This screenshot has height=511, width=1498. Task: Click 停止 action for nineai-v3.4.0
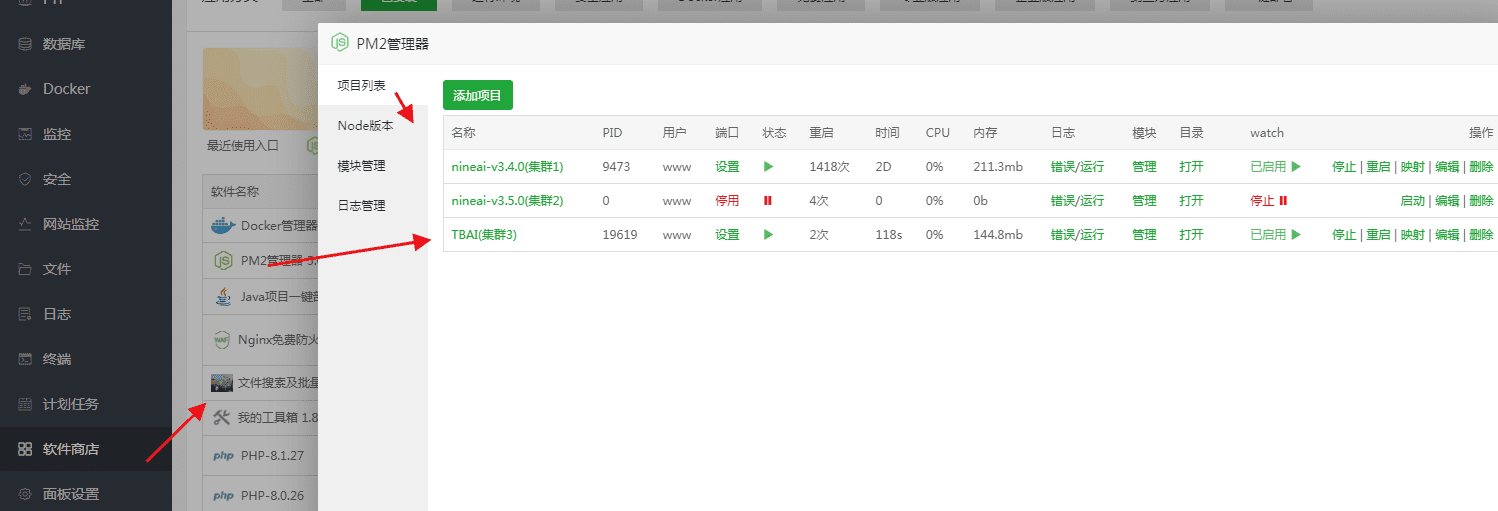click(1344, 167)
